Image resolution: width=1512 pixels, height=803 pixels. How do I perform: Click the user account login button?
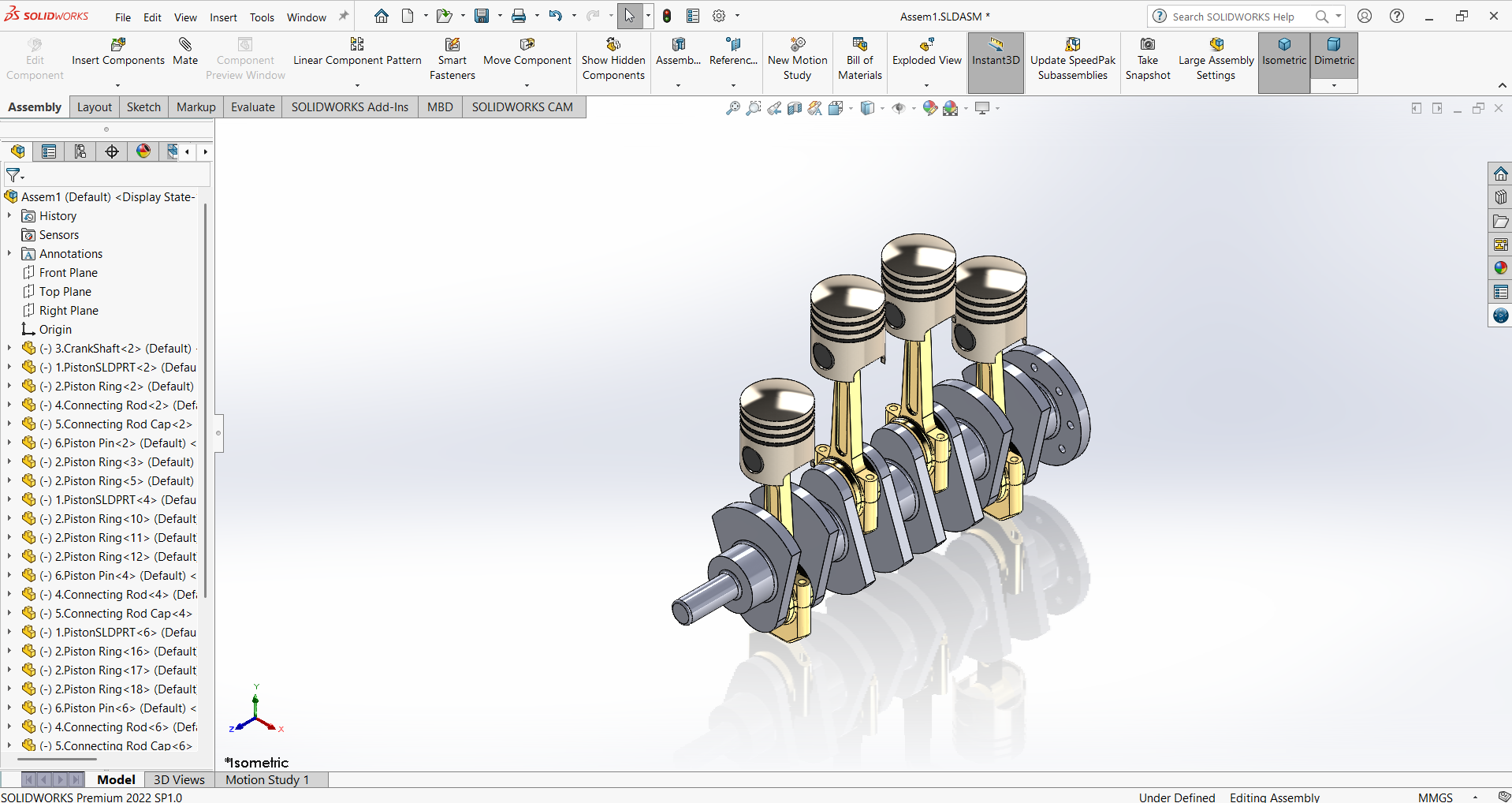[x=1365, y=16]
